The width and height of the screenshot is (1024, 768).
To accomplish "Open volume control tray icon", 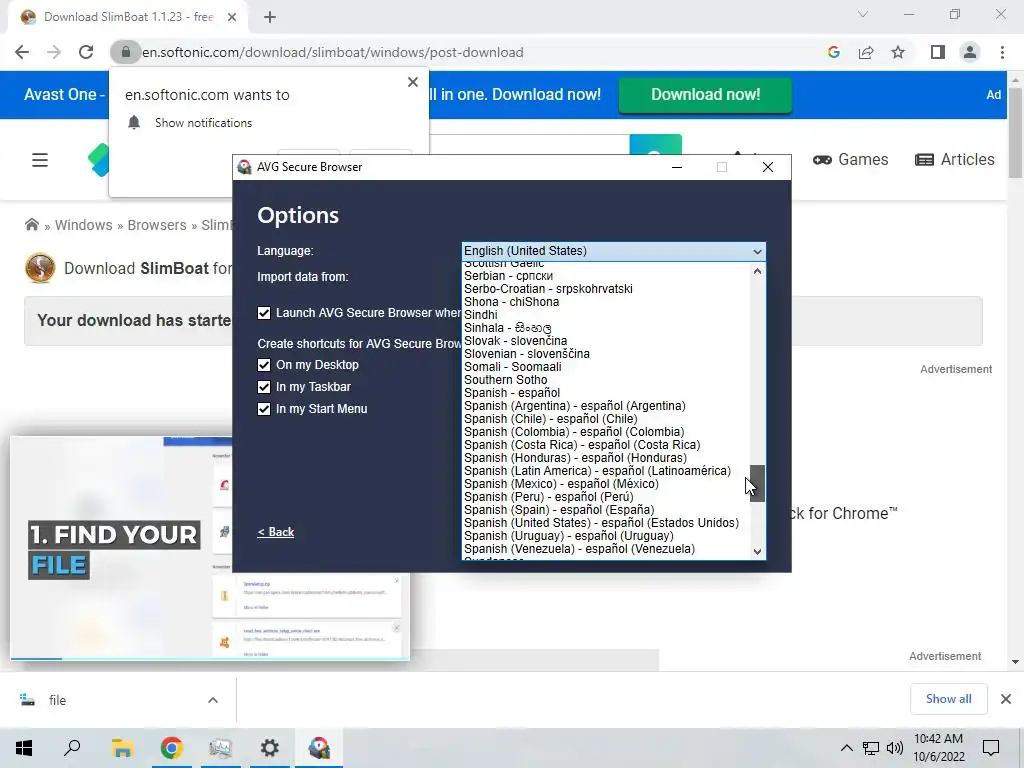I will tap(895, 748).
